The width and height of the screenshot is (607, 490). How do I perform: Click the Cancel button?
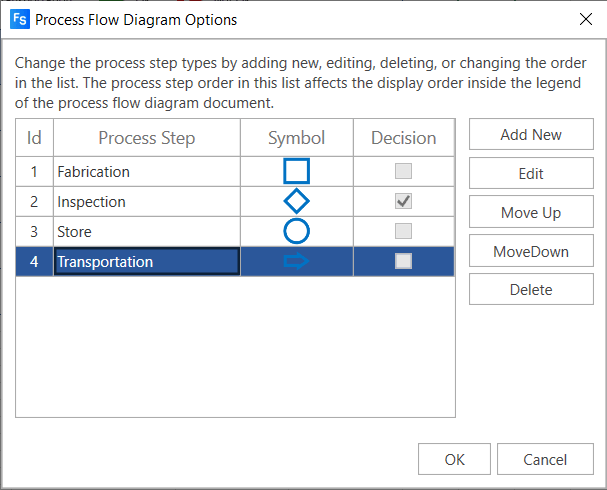(545, 460)
